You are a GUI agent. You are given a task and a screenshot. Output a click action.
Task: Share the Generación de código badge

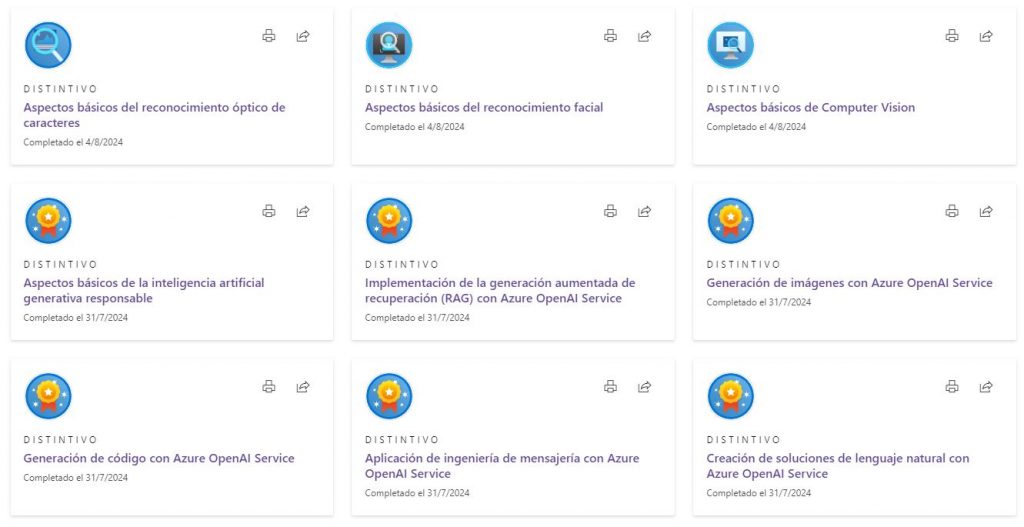point(303,386)
